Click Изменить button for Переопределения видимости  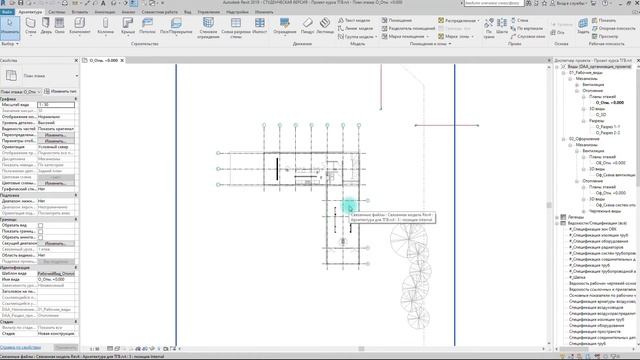56,135
